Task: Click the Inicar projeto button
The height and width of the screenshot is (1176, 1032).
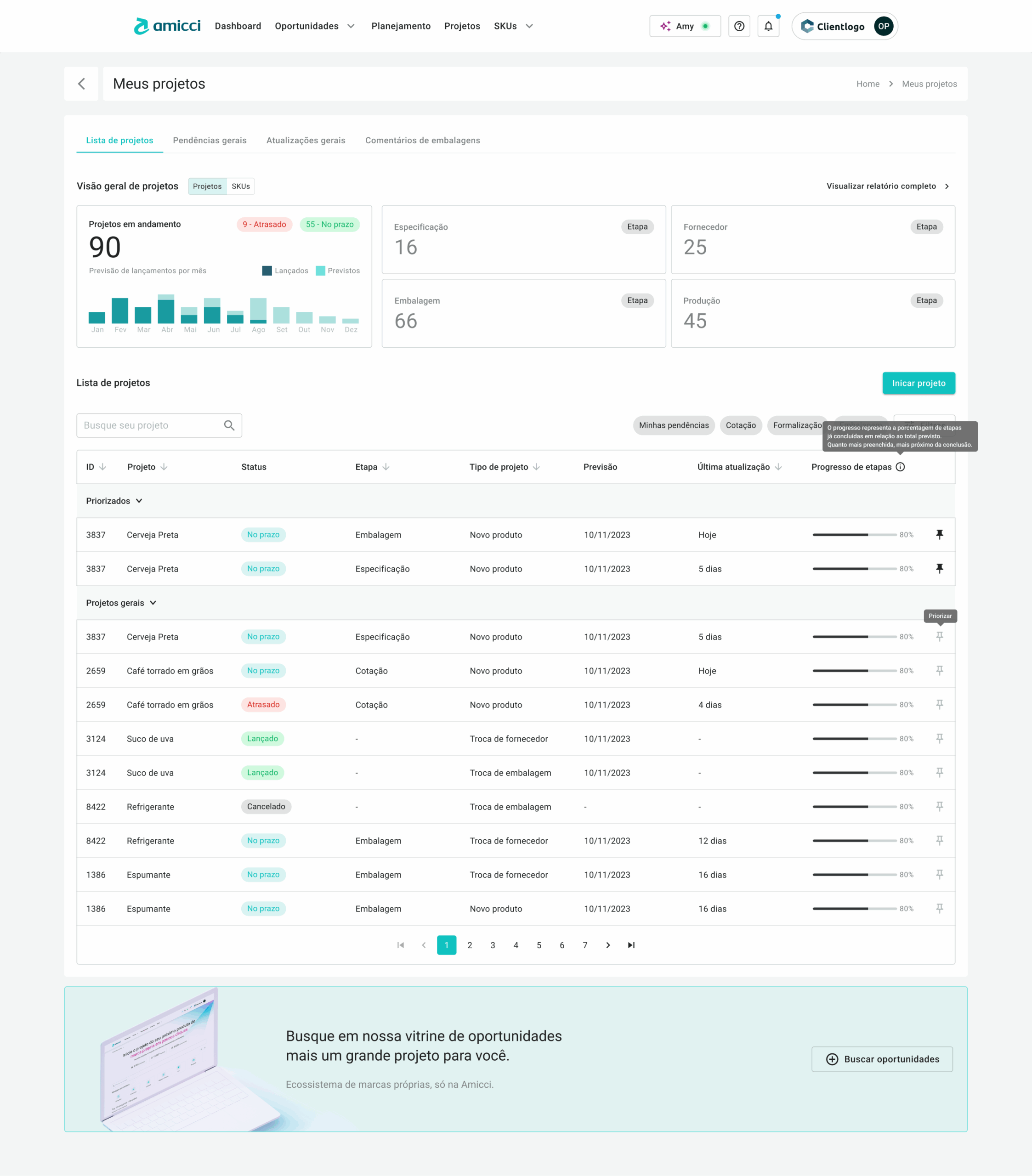Action: click(x=918, y=383)
